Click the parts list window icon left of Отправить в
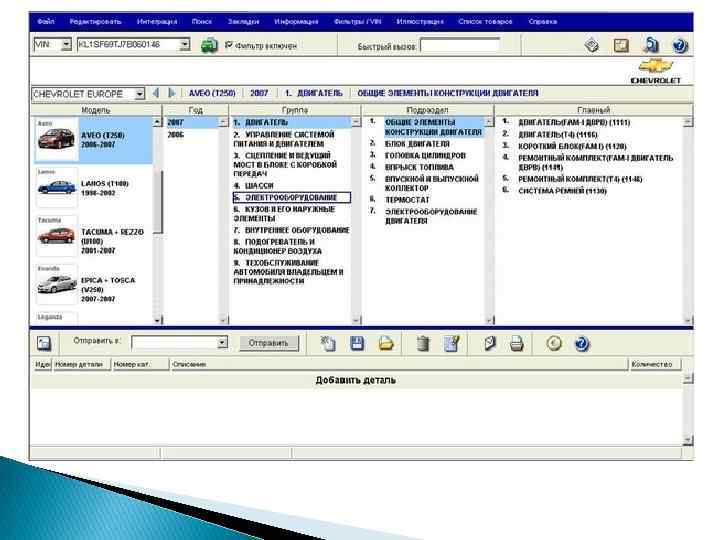720x540 pixels. pyautogui.click(x=44, y=343)
